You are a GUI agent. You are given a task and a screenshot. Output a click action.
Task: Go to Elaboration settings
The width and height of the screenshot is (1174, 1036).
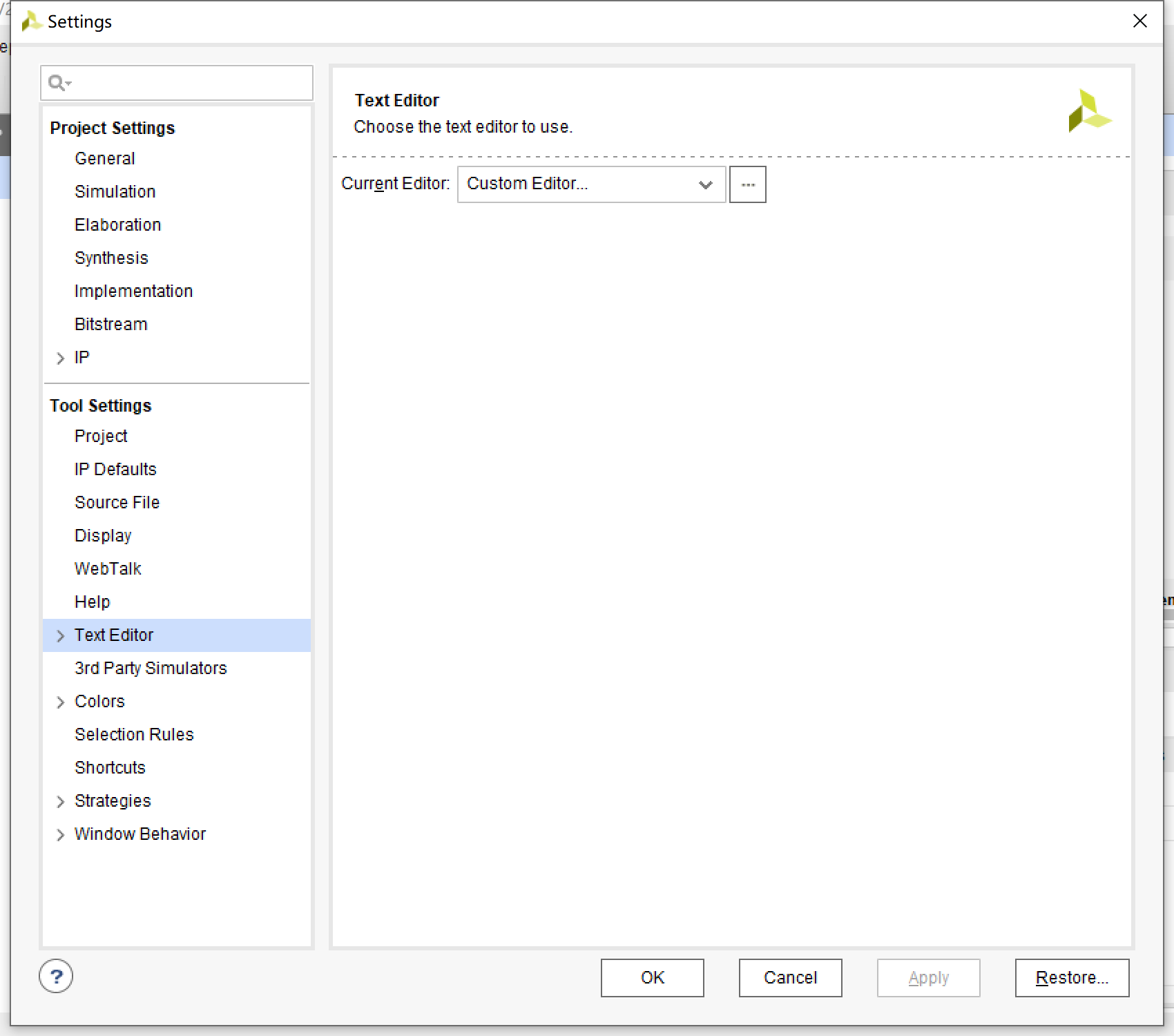tap(118, 224)
